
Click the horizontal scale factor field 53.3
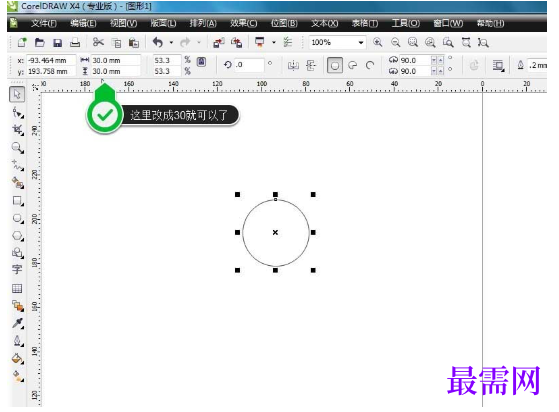(x=167, y=60)
